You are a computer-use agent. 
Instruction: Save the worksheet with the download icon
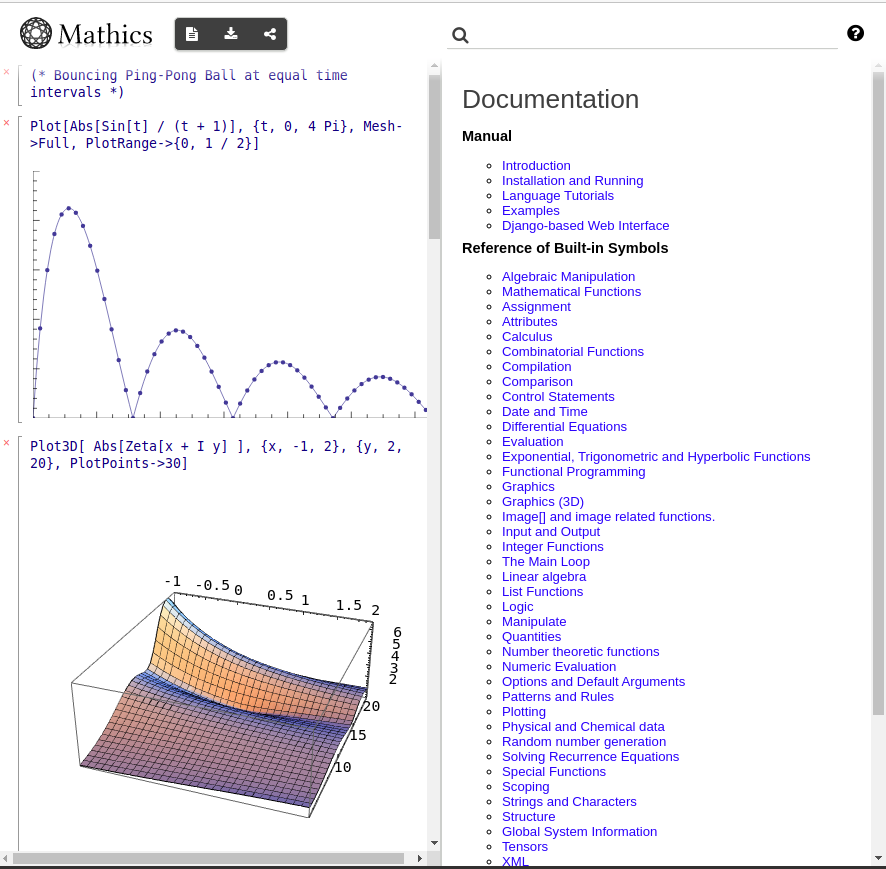coord(230,33)
